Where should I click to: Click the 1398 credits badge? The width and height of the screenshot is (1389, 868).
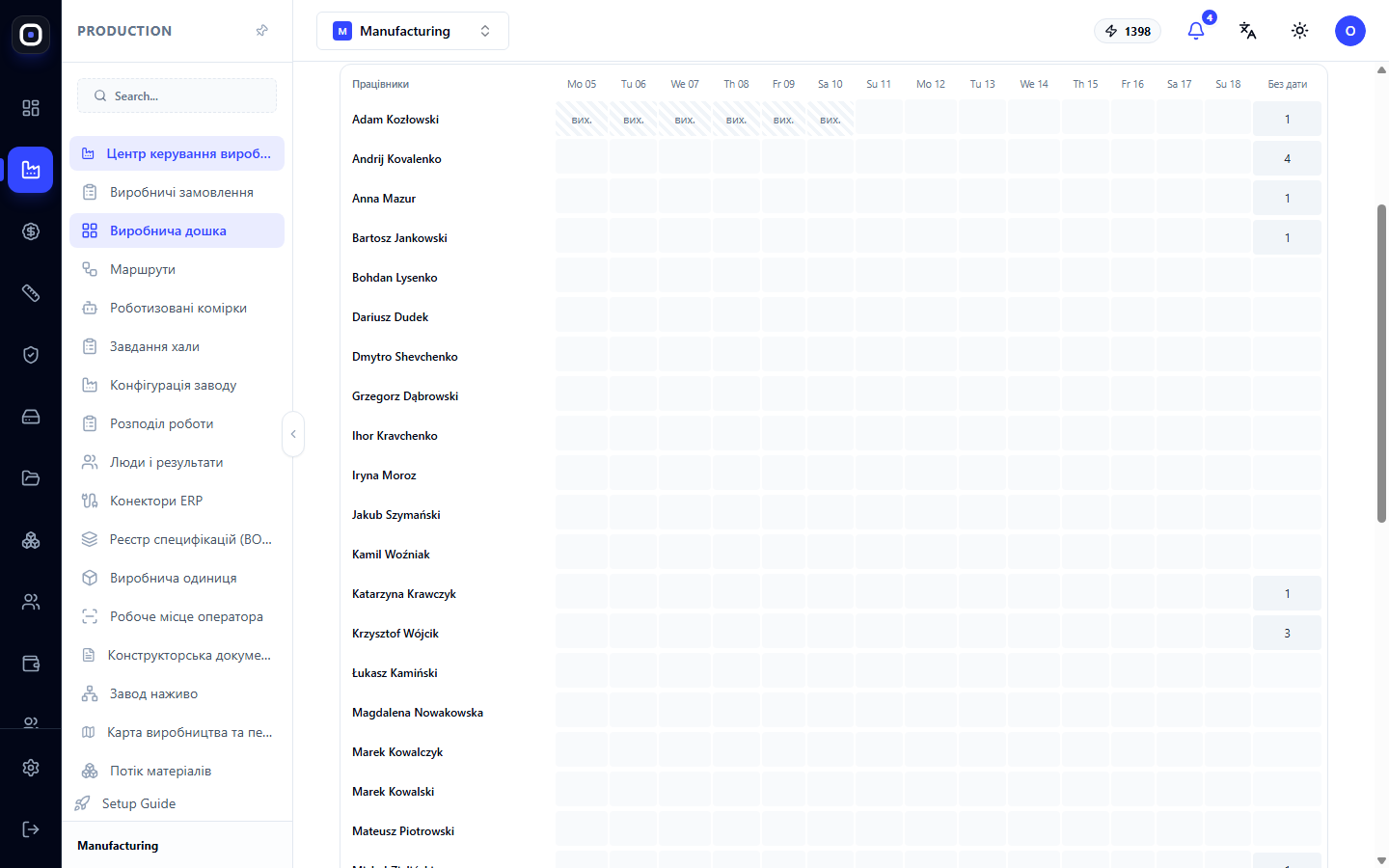click(1128, 31)
